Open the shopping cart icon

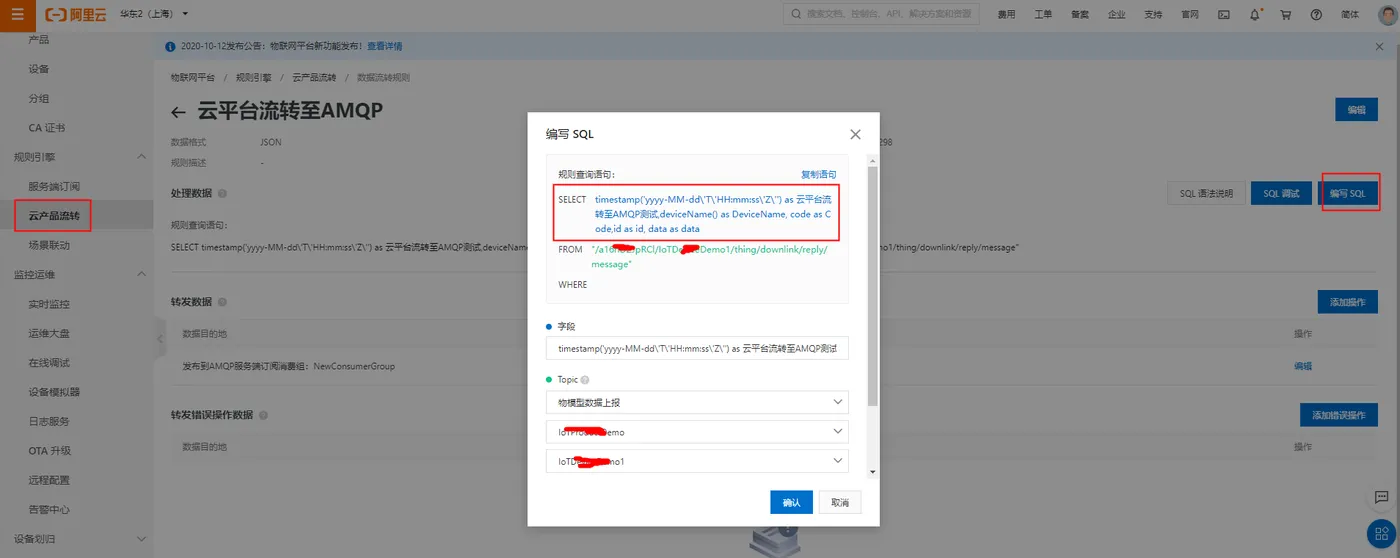coord(1286,14)
